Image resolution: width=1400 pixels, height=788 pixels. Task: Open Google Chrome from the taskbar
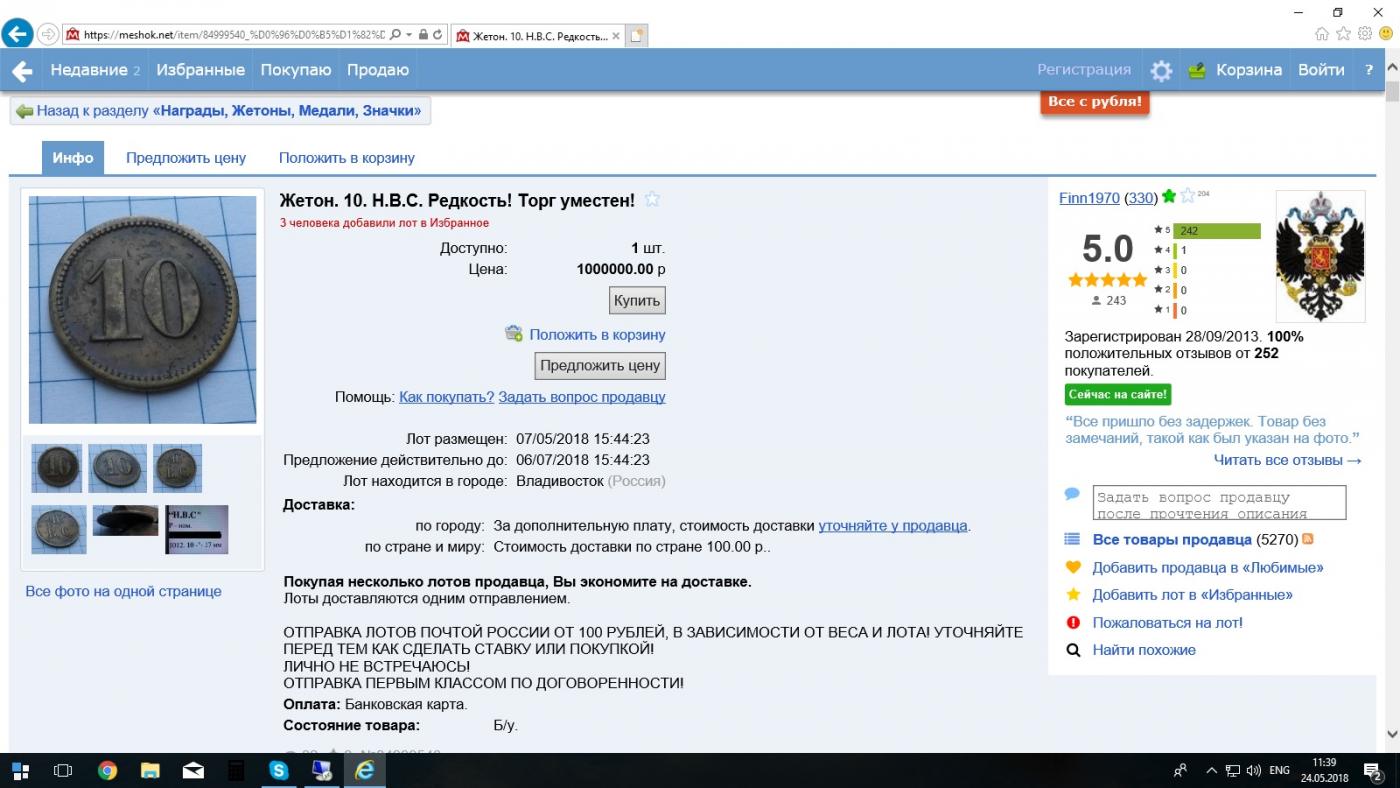(x=107, y=770)
